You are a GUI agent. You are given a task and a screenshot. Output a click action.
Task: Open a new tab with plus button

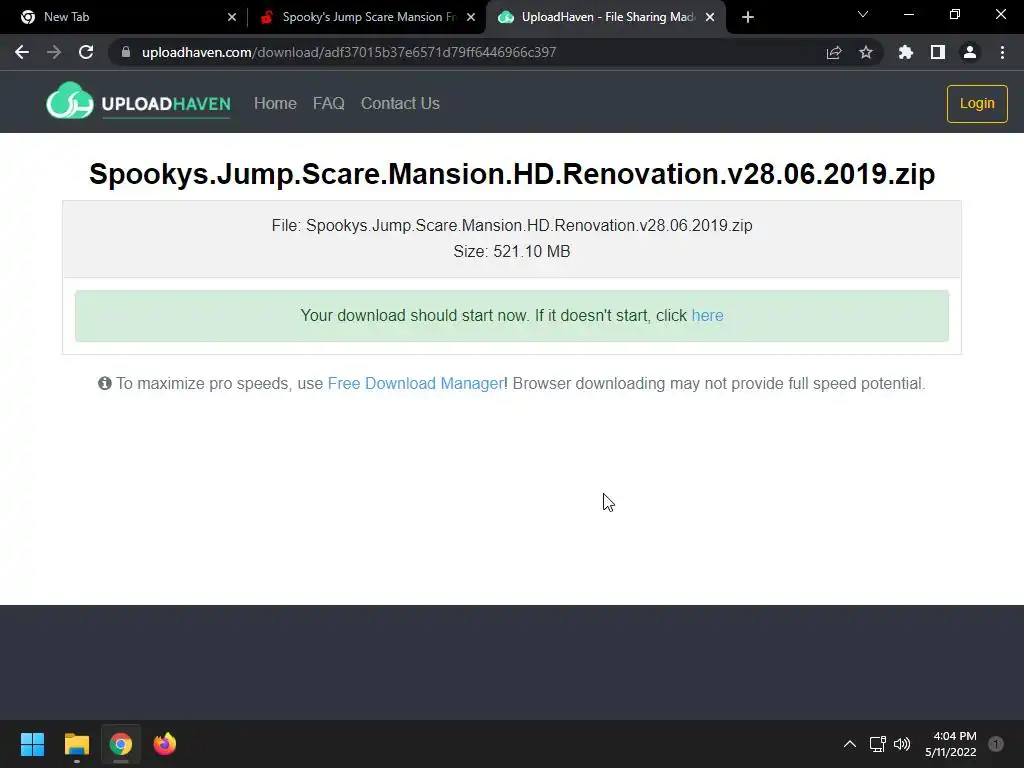pos(748,17)
